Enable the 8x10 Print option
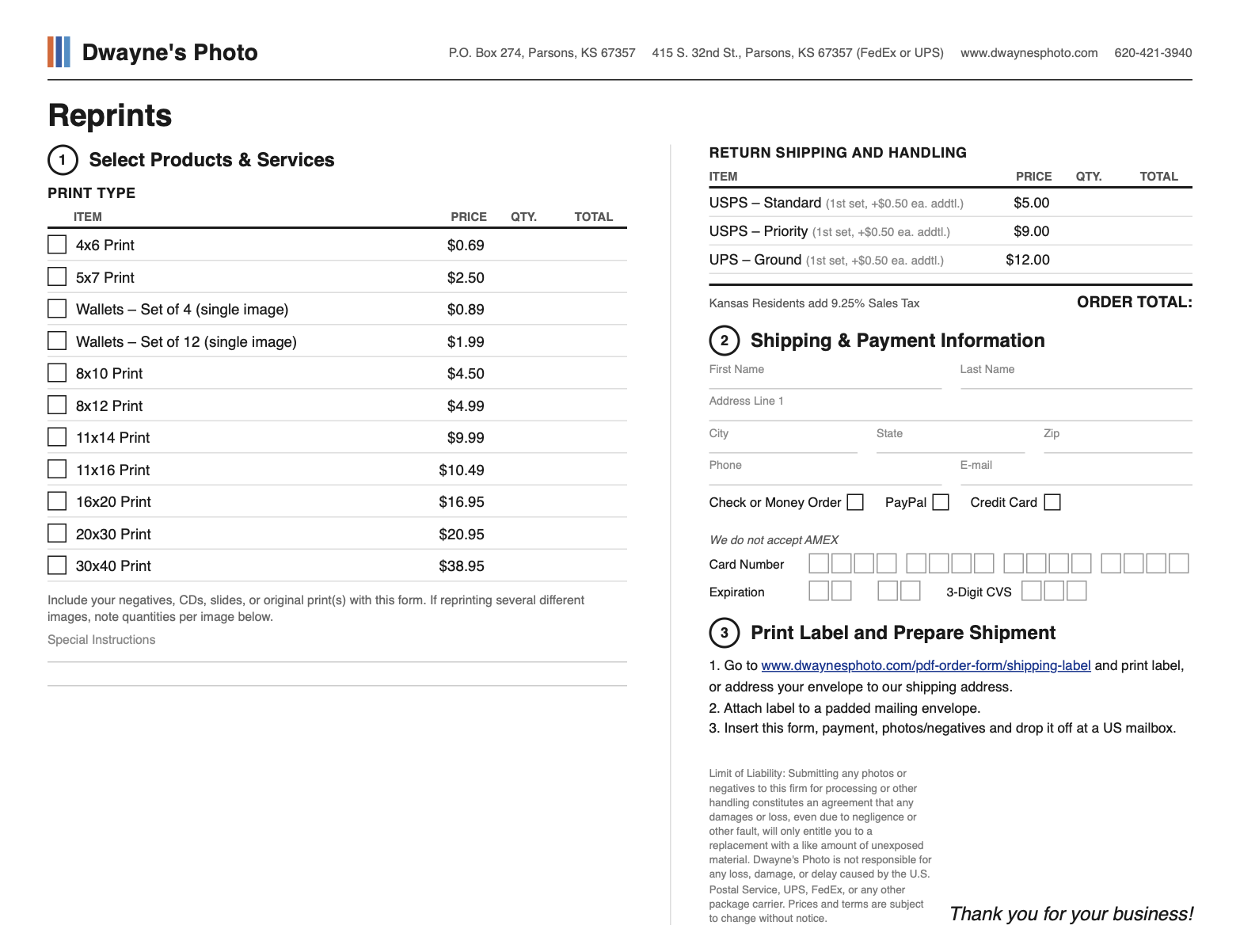 (57, 372)
